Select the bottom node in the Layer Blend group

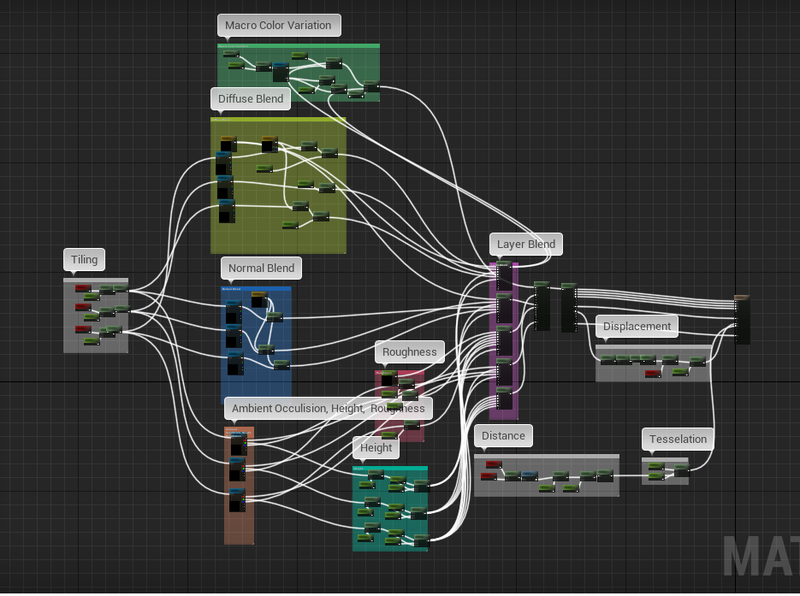tap(504, 402)
